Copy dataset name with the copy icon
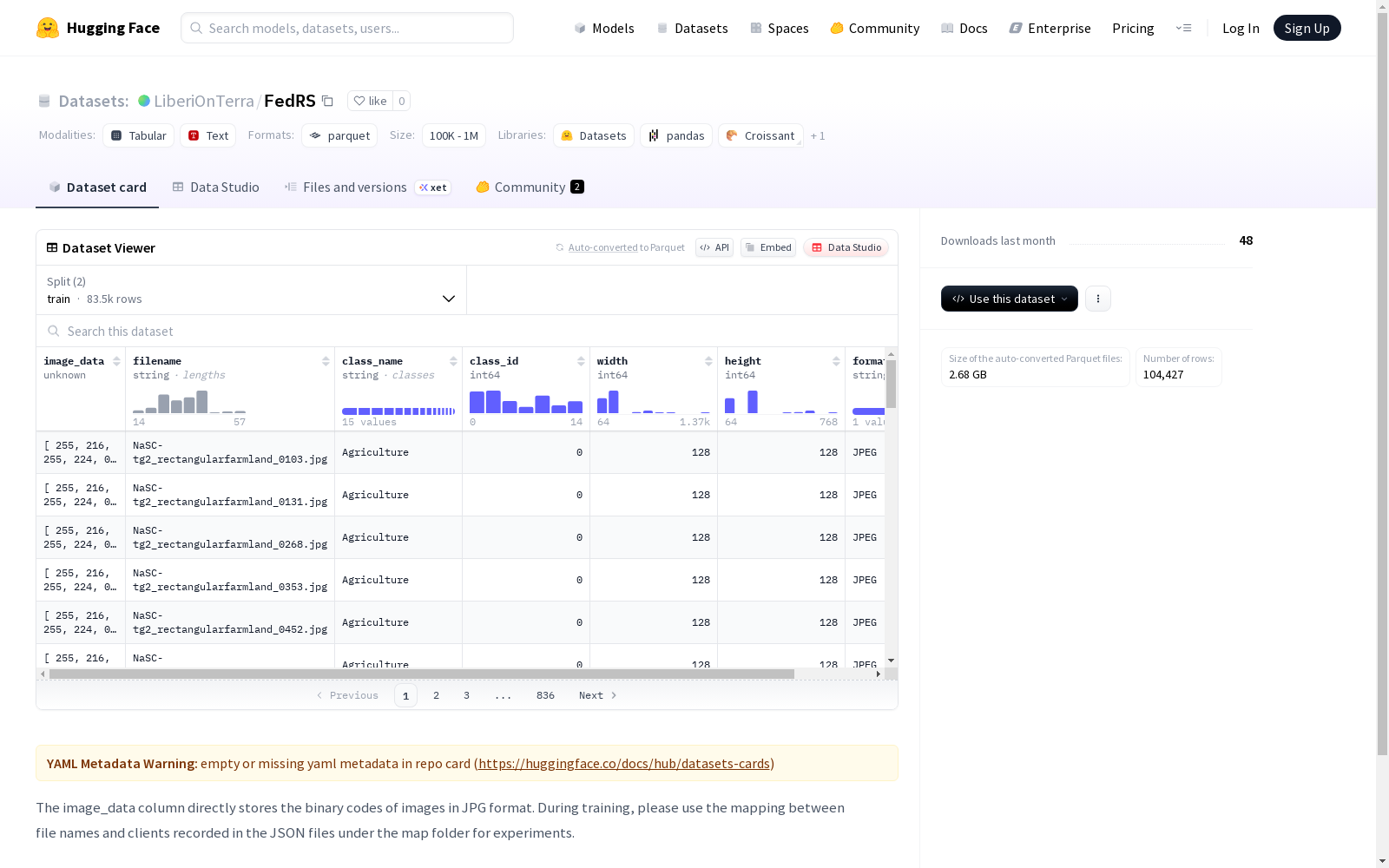The height and width of the screenshot is (868, 1389). (x=327, y=101)
